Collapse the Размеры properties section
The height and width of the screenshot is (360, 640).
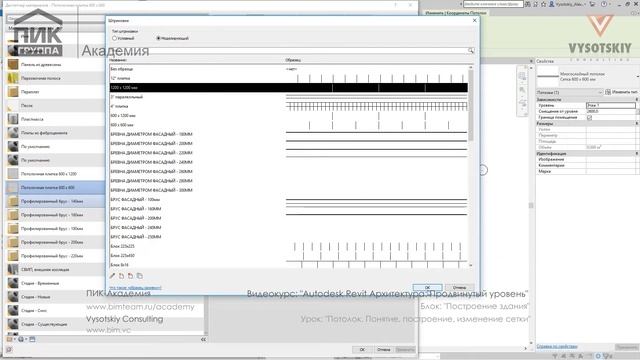(637, 123)
